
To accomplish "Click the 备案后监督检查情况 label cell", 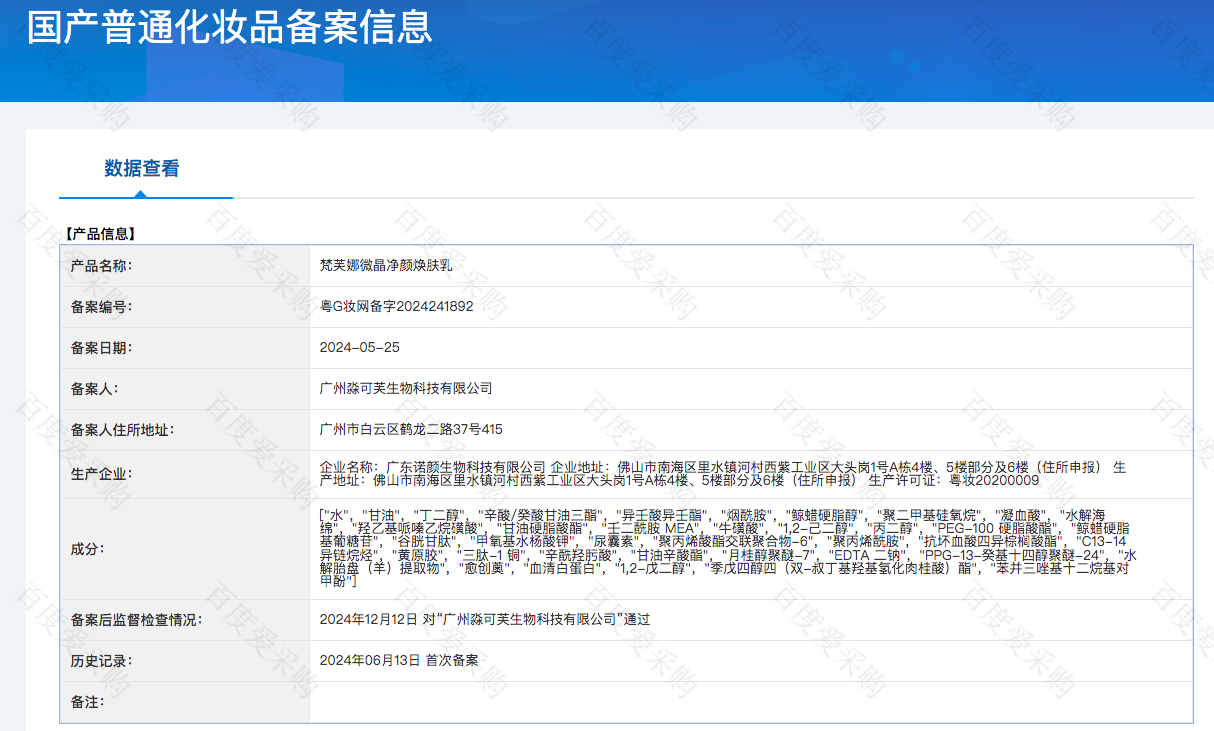I will (185, 620).
